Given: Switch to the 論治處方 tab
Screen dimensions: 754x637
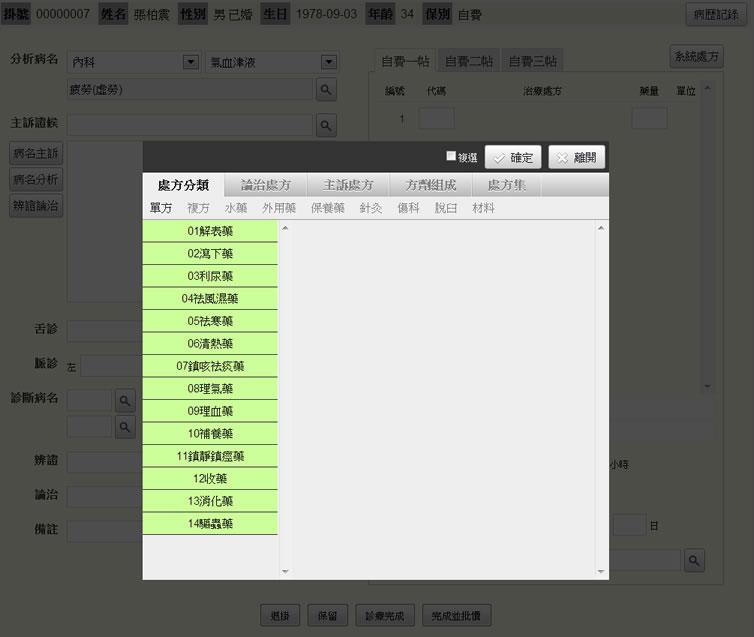Looking at the screenshot, I should tap(266, 185).
